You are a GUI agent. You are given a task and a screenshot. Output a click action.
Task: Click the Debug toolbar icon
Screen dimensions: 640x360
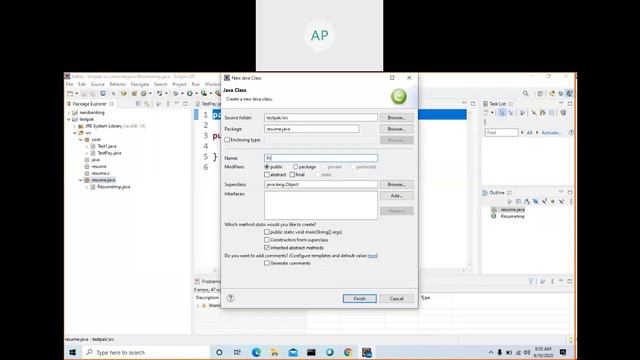pos(176,94)
